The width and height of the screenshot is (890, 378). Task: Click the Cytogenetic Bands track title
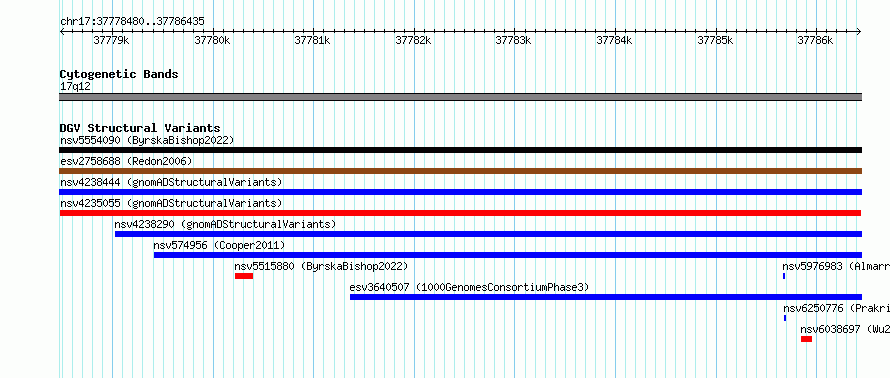click(119, 74)
